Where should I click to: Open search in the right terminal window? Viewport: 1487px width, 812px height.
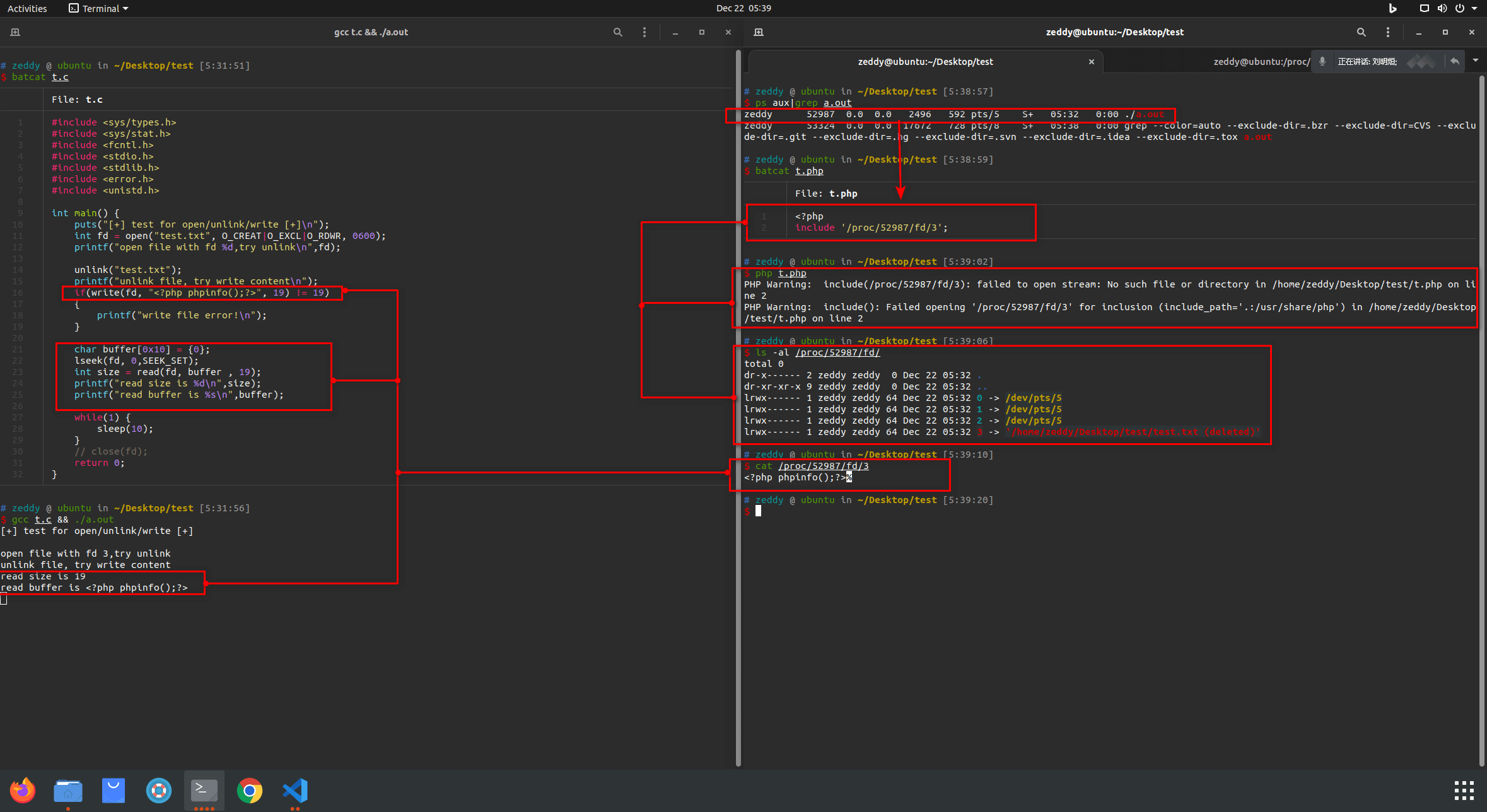pyautogui.click(x=1361, y=32)
